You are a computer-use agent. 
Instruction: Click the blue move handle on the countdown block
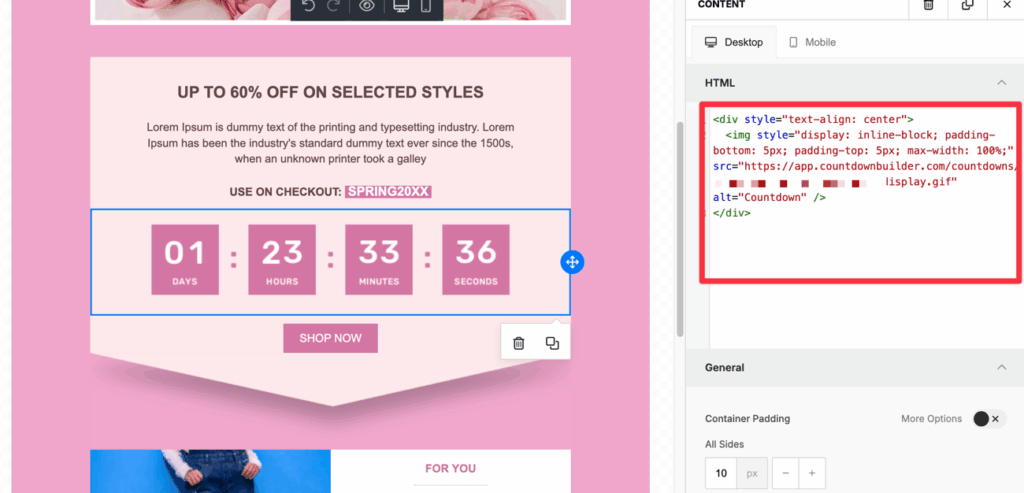pyautogui.click(x=572, y=262)
